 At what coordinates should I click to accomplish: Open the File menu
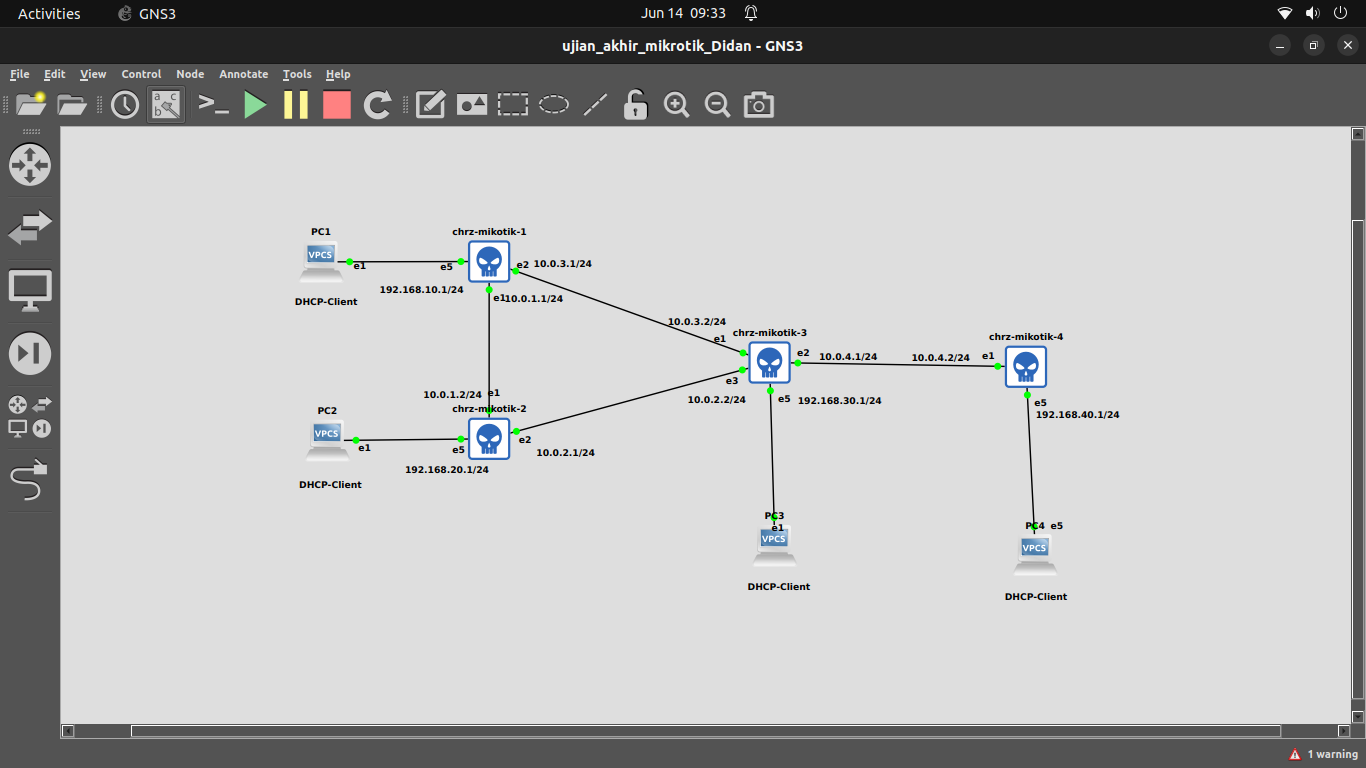pyautogui.click(x=20, y=74)
